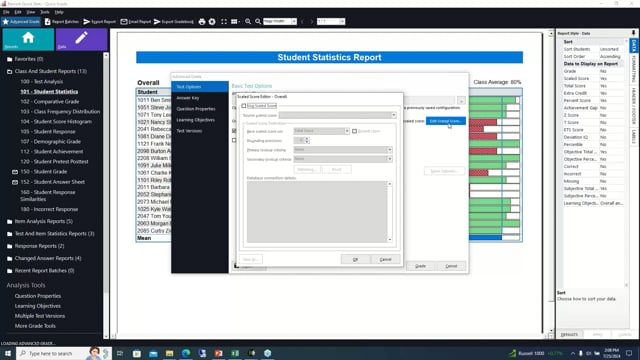Image resolution: width=640 pixels, height=360 pixels.
Task: Click the purple Data tile with pencil icon
Action: (x=81, y=40)
